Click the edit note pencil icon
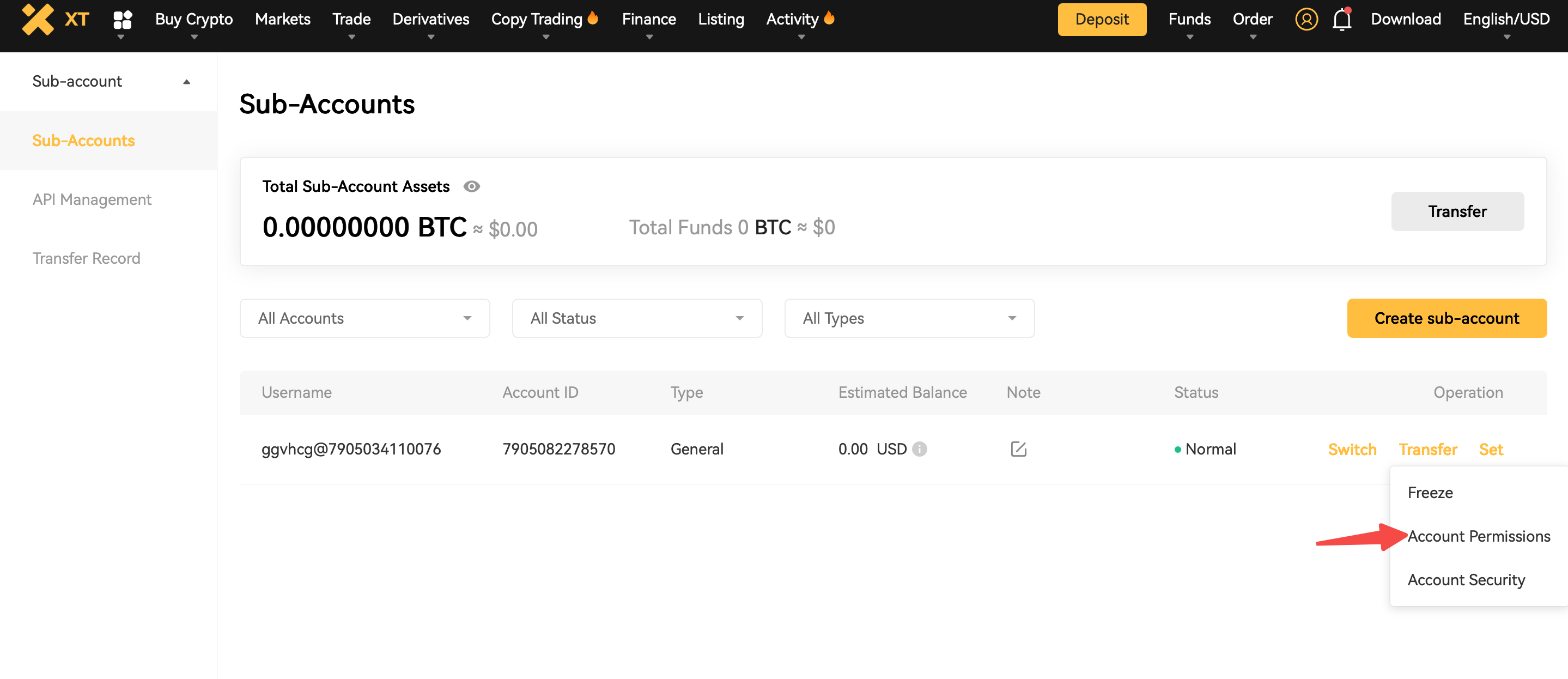Image resolution: width=1568 pixels, height=679 pixels. (x=1018, y=449)
